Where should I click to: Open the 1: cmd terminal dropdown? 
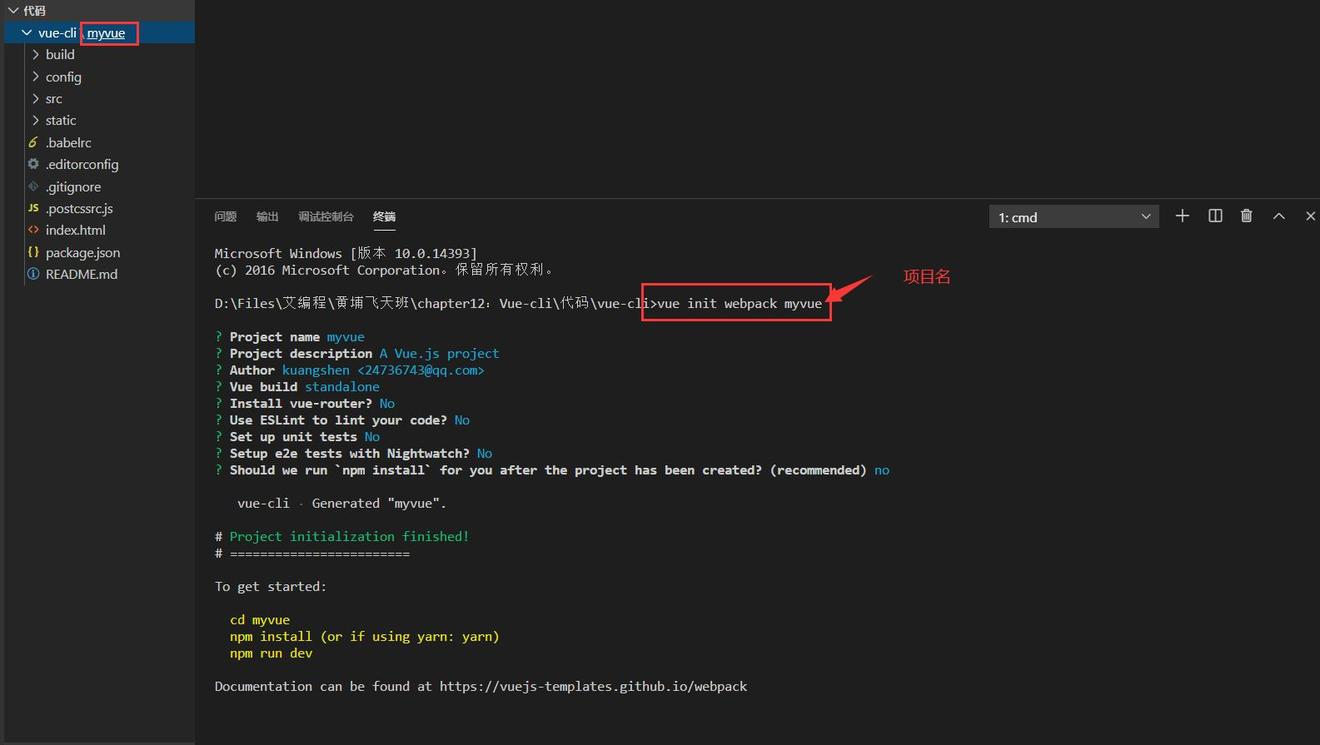click(x=1073, y=216)
